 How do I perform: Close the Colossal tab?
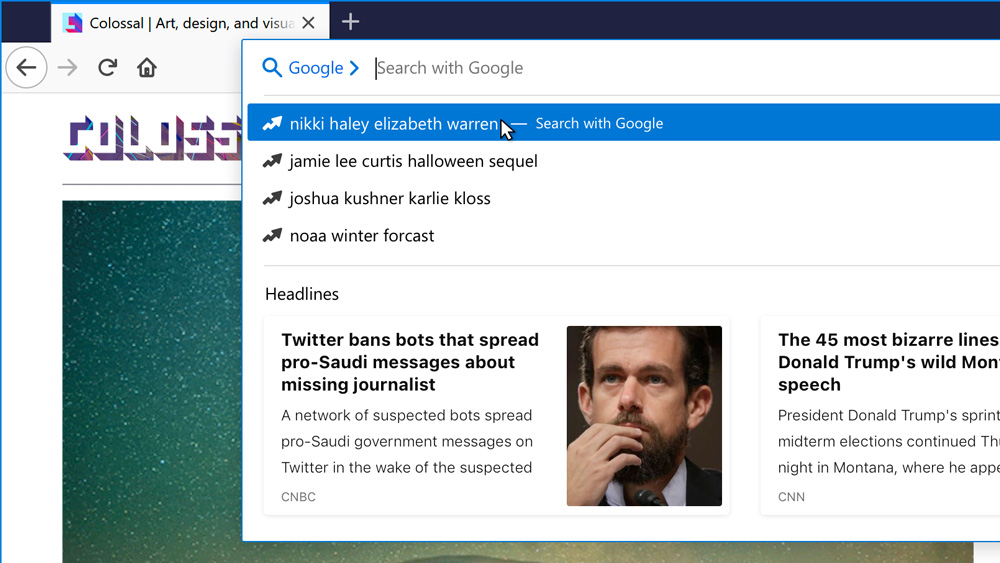(x=309, y=23)
